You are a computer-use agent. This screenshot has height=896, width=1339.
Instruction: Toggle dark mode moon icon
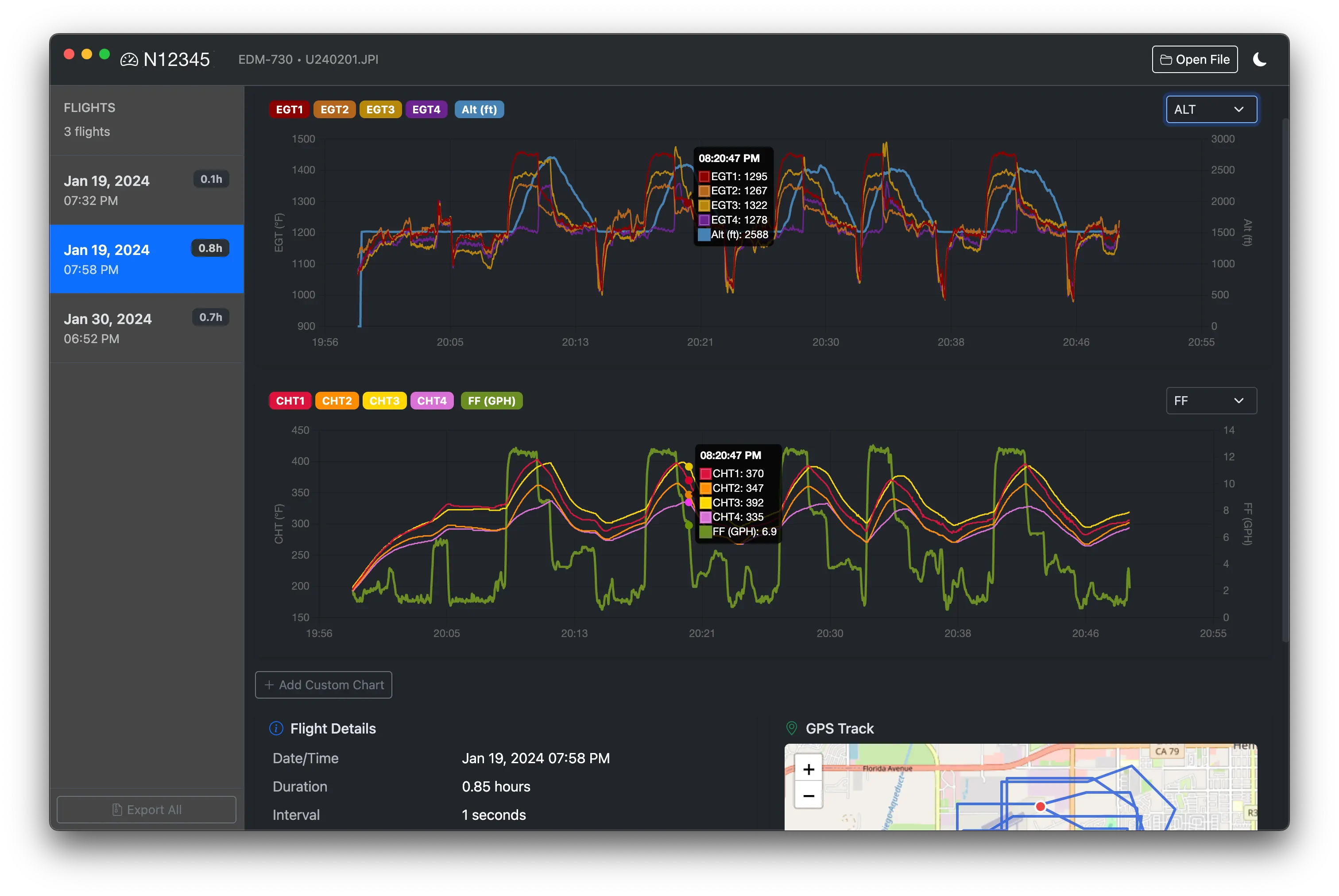[x=1260, y=59]
